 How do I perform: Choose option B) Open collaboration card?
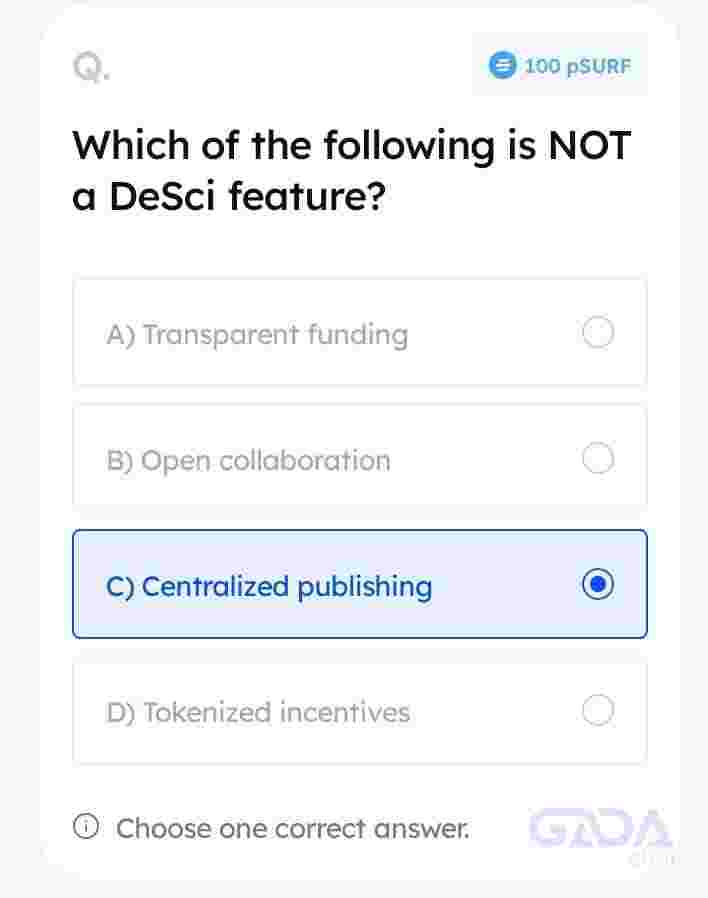(x=360, y=457)
